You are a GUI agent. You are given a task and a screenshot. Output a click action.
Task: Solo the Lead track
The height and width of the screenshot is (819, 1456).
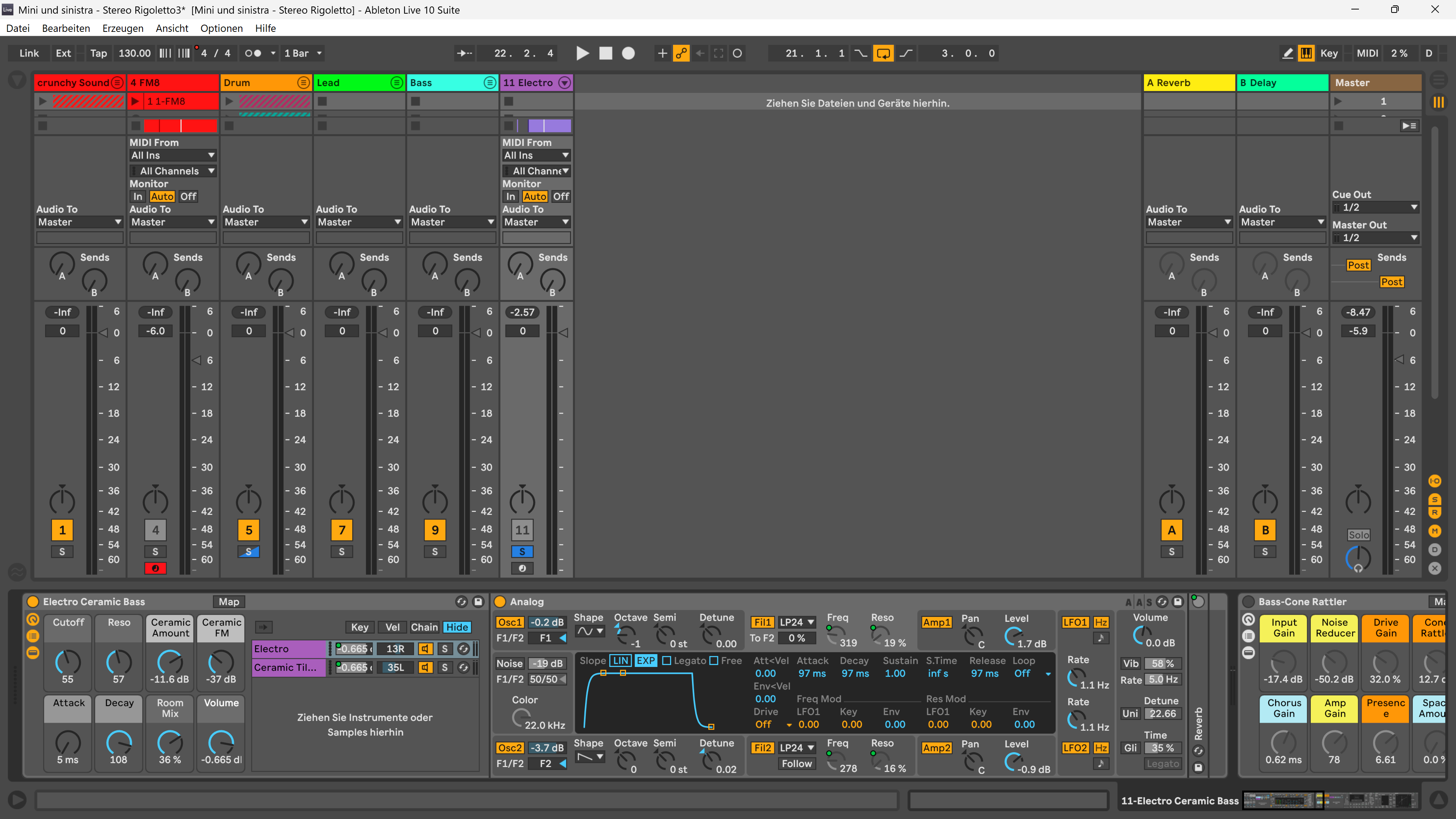coord(341,552)
